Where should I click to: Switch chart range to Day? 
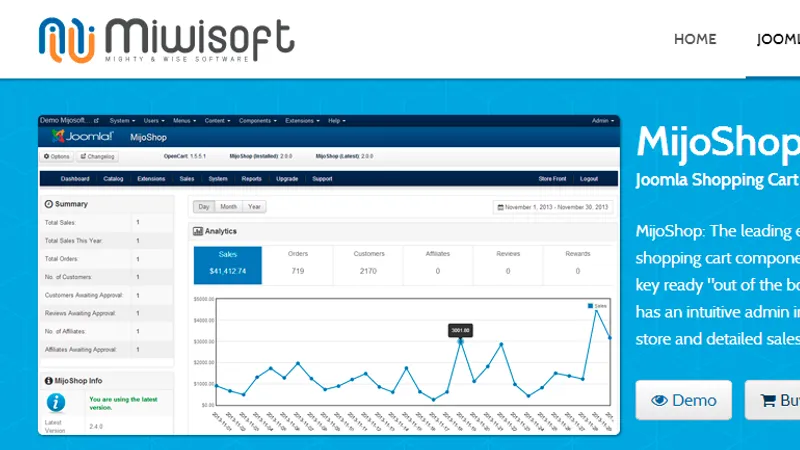204,207
